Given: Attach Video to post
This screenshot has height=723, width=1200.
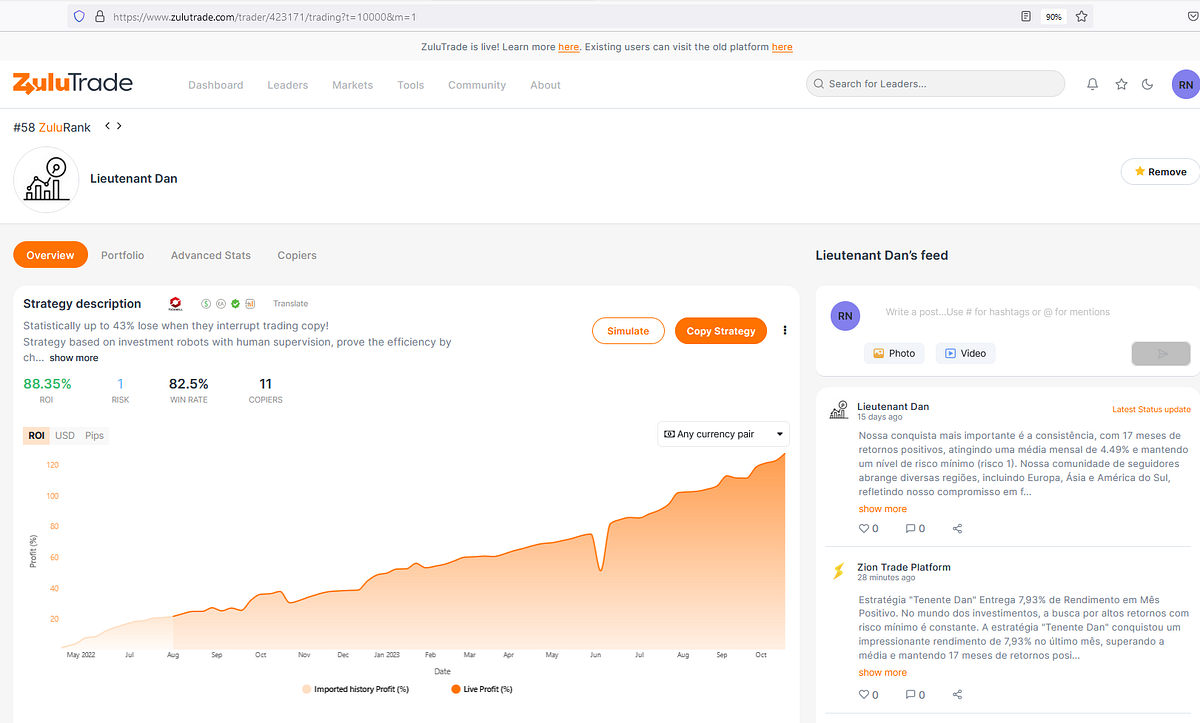Looking at the screenshot, I should (x=965, y=353).
